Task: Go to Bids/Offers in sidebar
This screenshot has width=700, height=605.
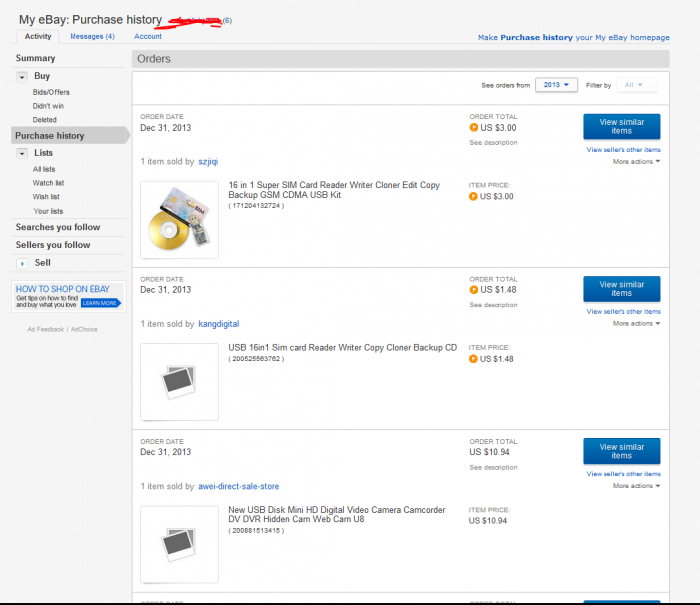Action: [51, 92]
